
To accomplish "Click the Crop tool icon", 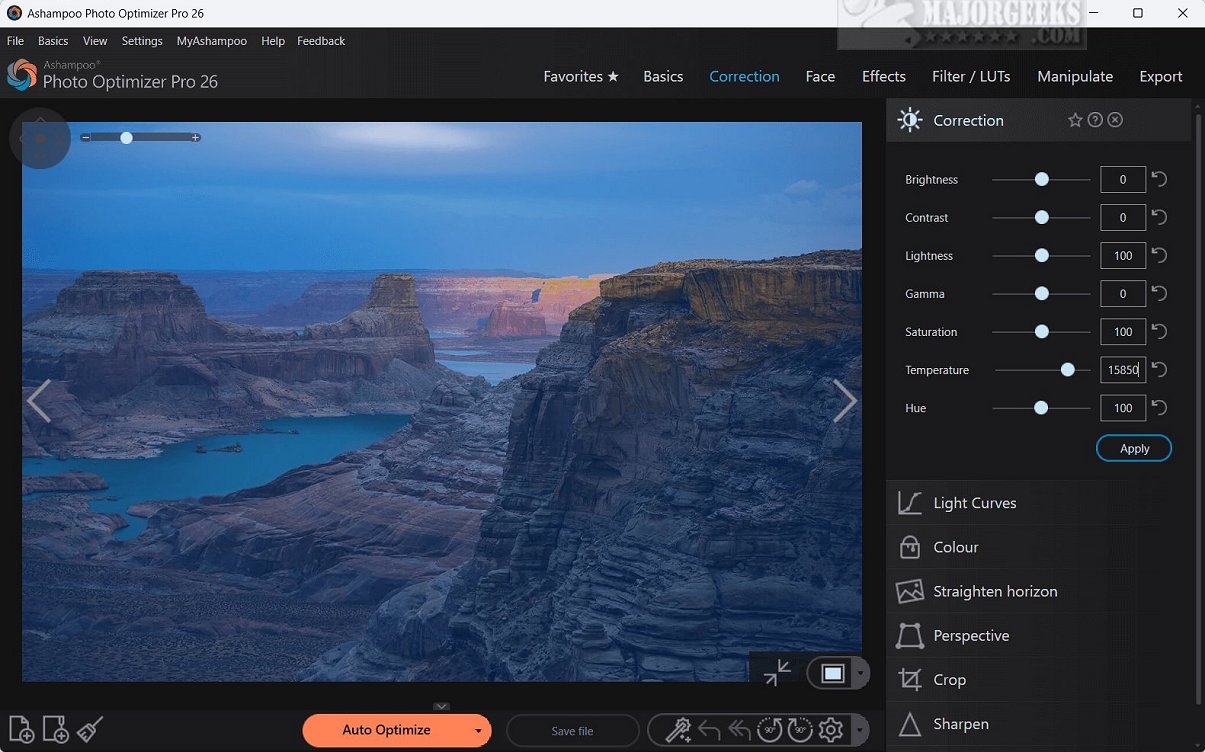I will pyautogui.click(x=910, y=680).
